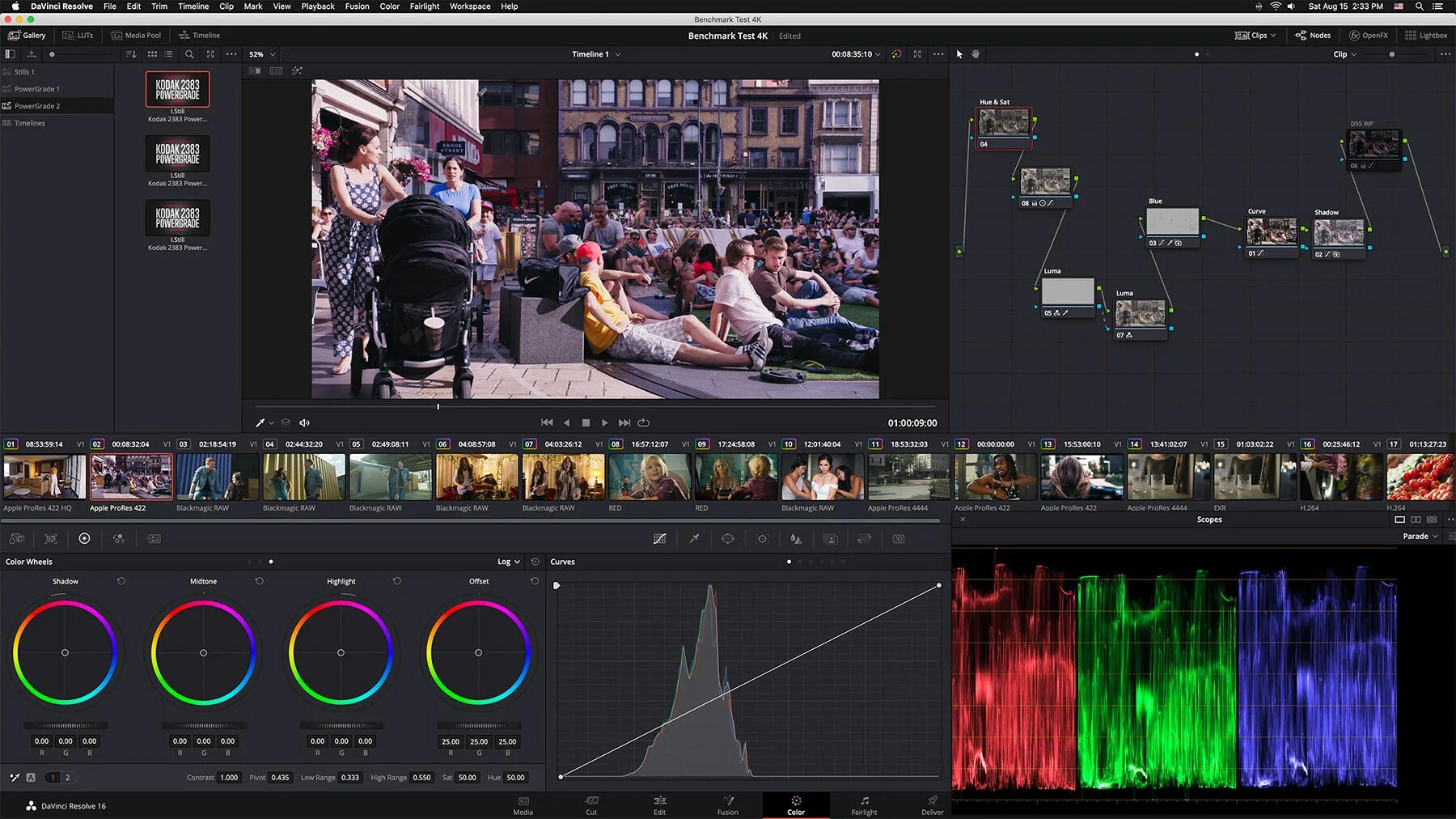Screen dimensions: 1456x819
Task: Open the Clips filter dropdown
Action: [1255, 36]
